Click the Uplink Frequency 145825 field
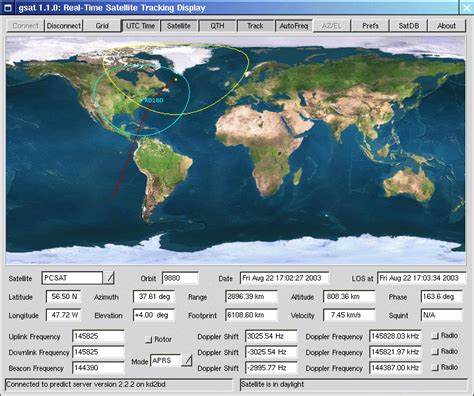Image resolution: width=474 pixels, height=396 pixels. tap(98, 336)
